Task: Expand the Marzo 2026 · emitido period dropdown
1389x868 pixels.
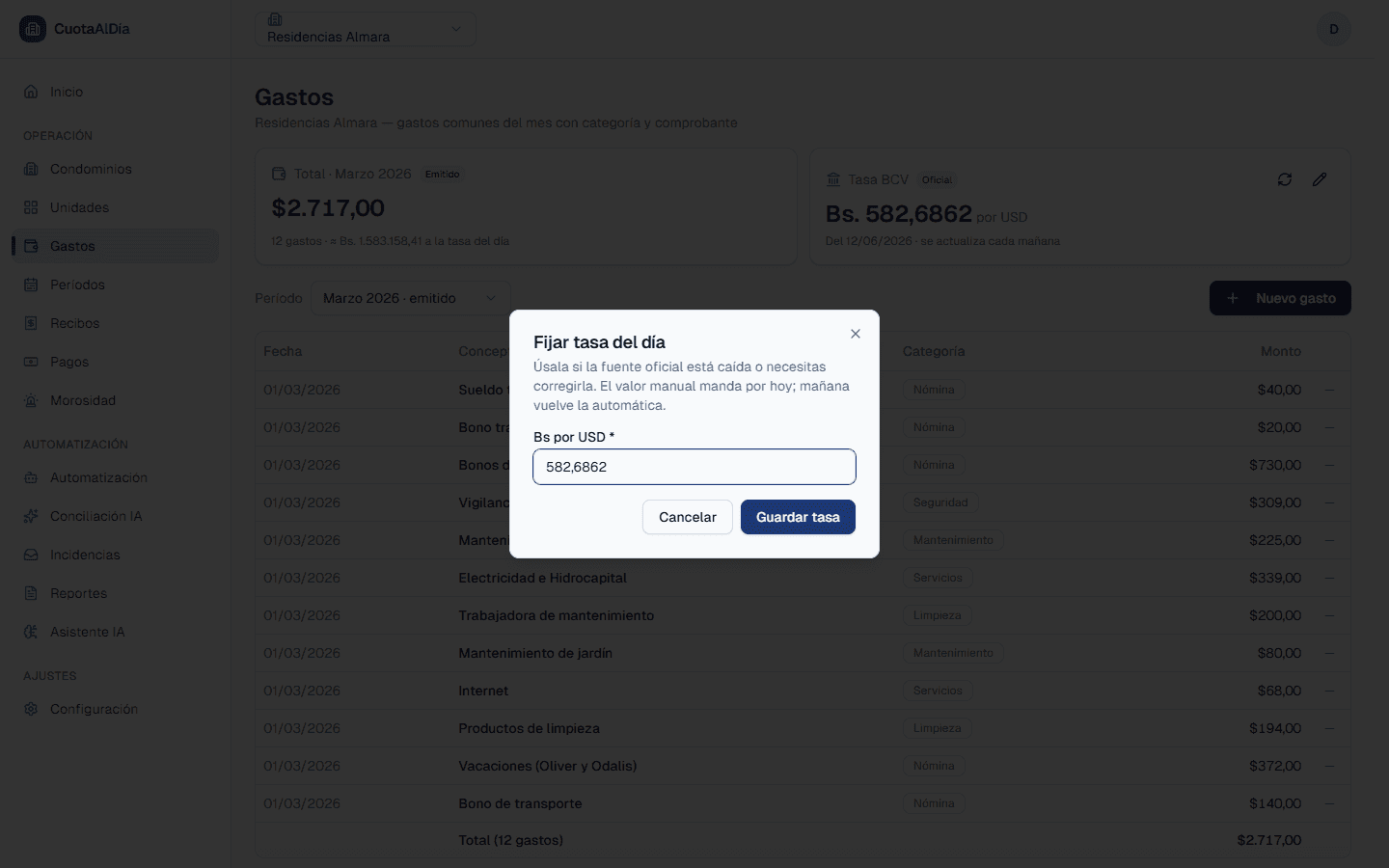Action: coord(410,298)
